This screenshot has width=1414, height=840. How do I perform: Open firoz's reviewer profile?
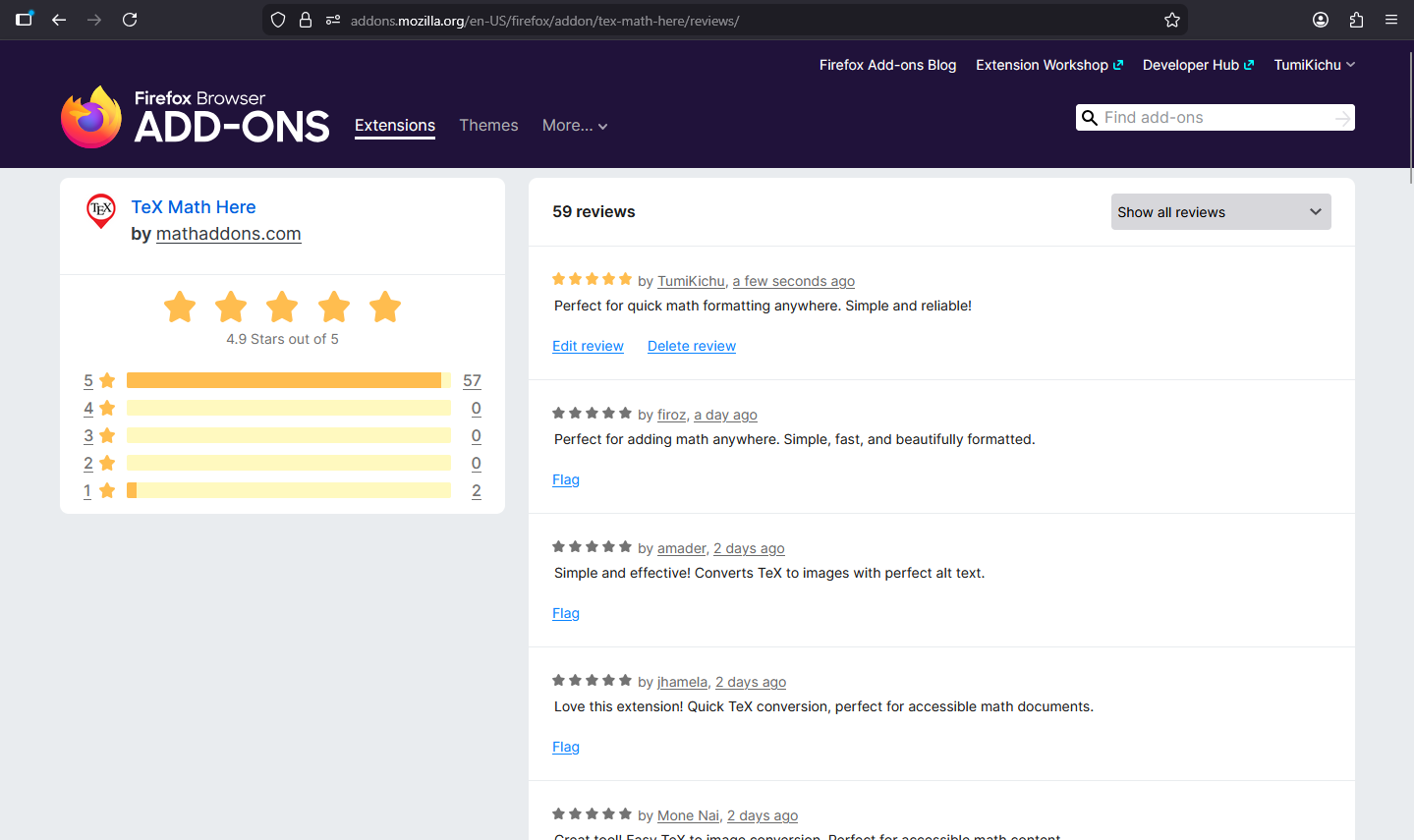tap(672, 415)
